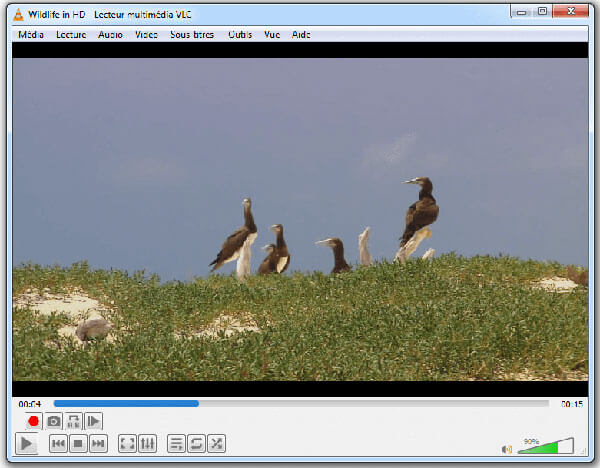600x468 pixels.
Task: Click the playback seek bar
Action: click(x=300, y=404)
